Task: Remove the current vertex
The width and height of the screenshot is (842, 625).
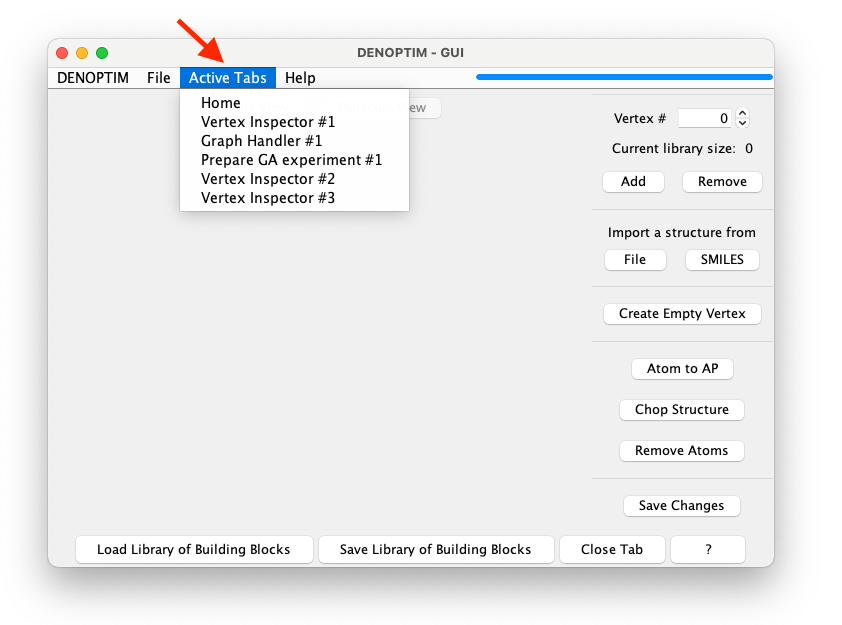Action: pos(722,181)
